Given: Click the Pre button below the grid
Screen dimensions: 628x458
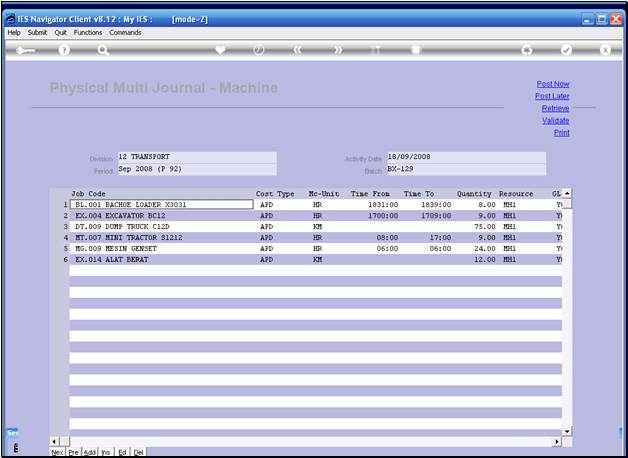Looking at the screenshot, I should (x=73, y=452).
